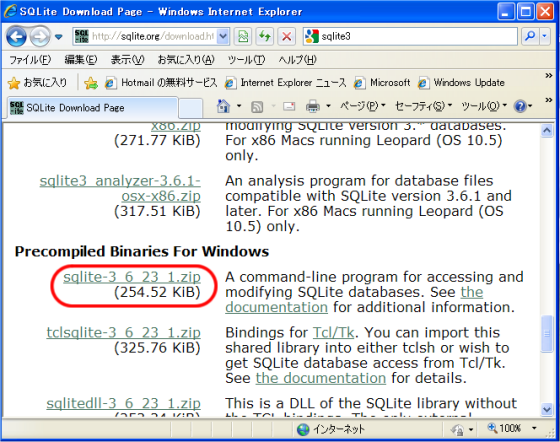
Task: Open the 表示(V) menu
Action: tap(128, 60)
